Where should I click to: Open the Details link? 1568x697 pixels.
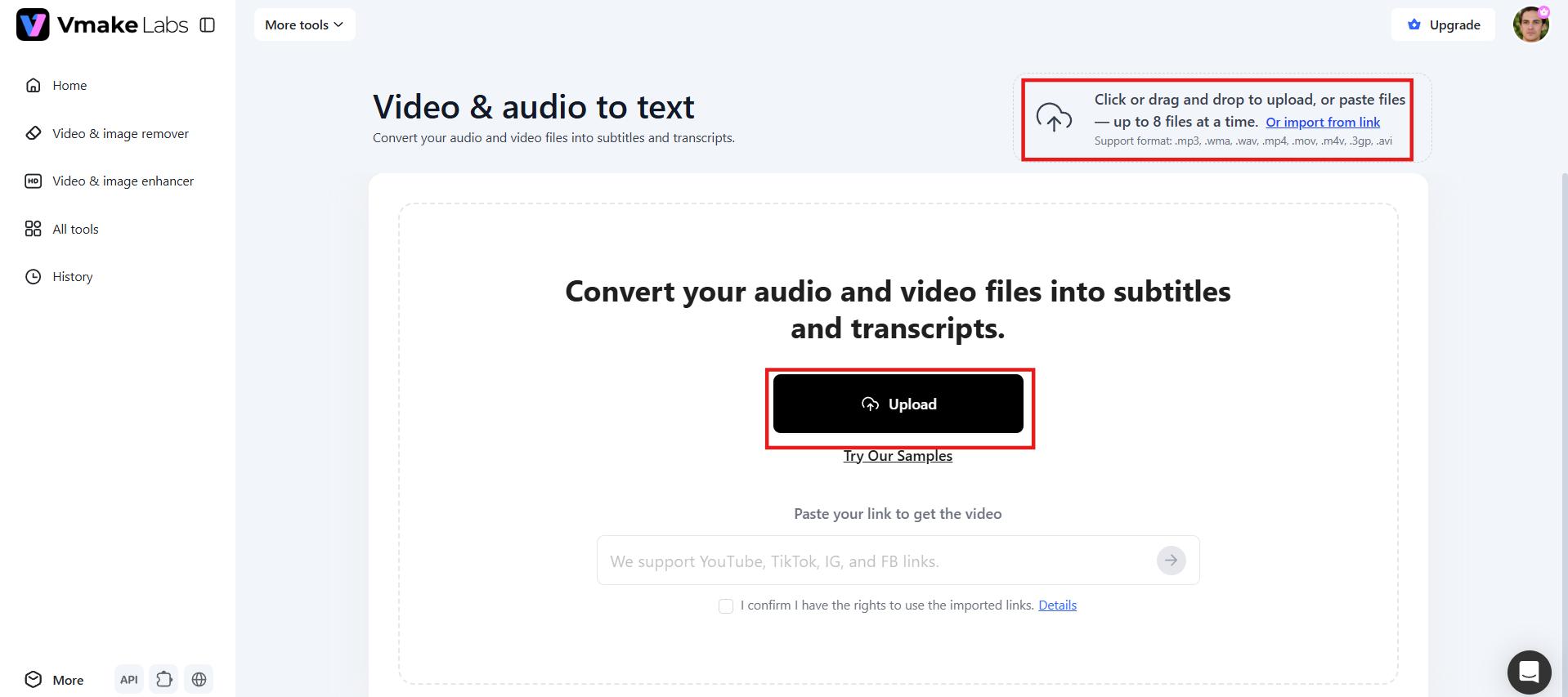(x=1057, y=605)
